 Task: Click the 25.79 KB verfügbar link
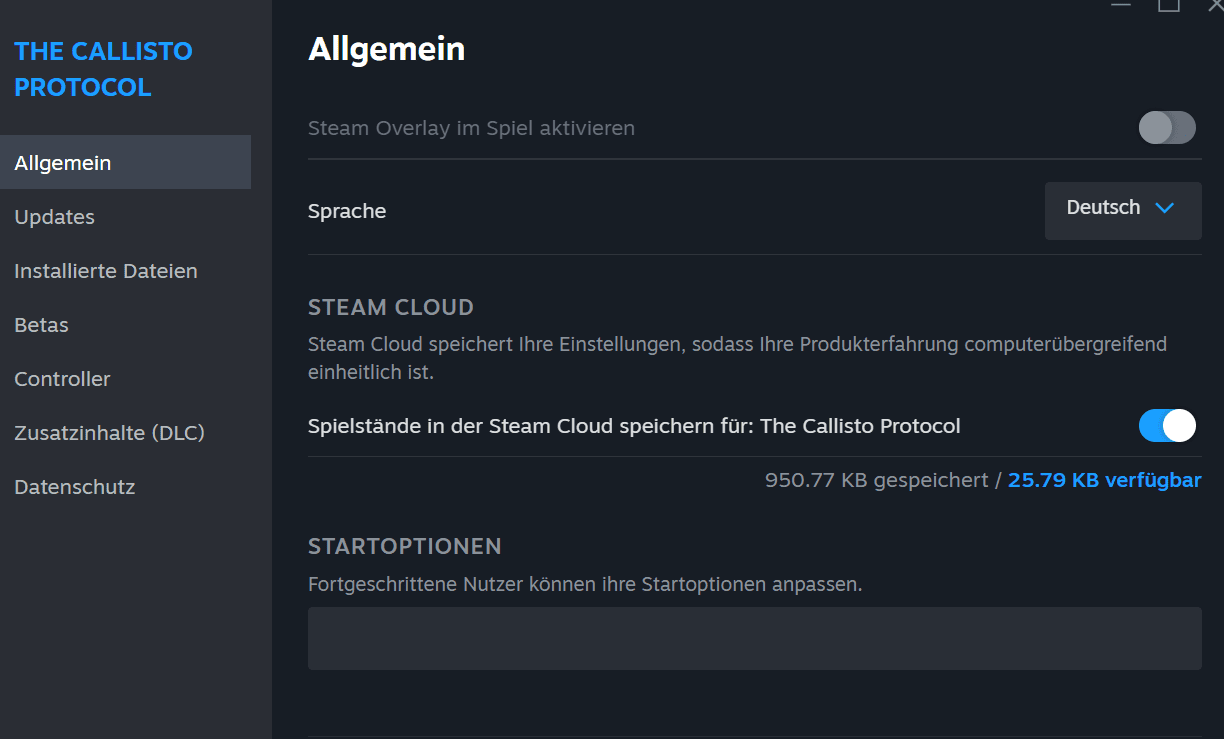[1104, 480]
